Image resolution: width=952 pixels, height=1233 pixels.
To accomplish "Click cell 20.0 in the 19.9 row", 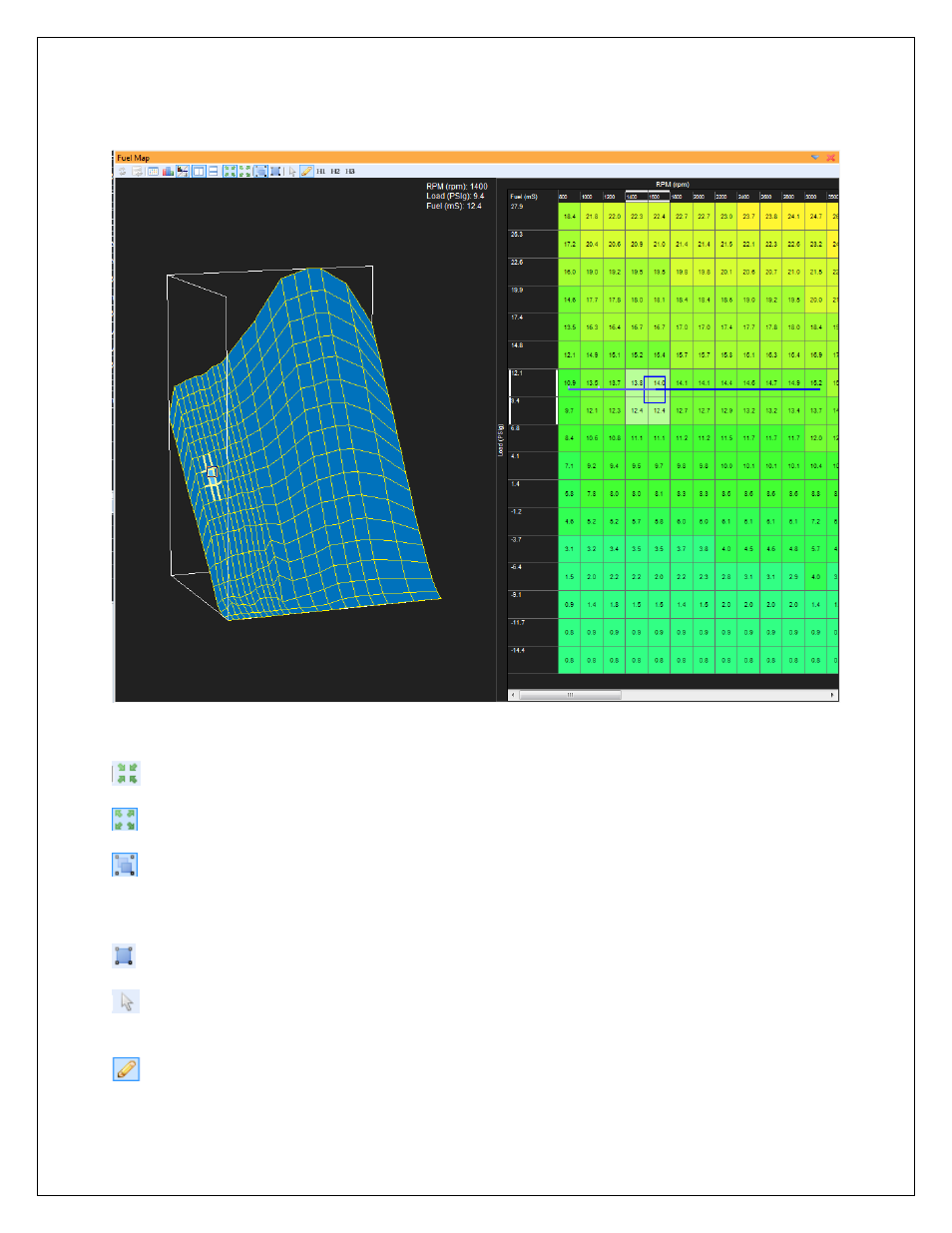I will click(x=816, y=300).
